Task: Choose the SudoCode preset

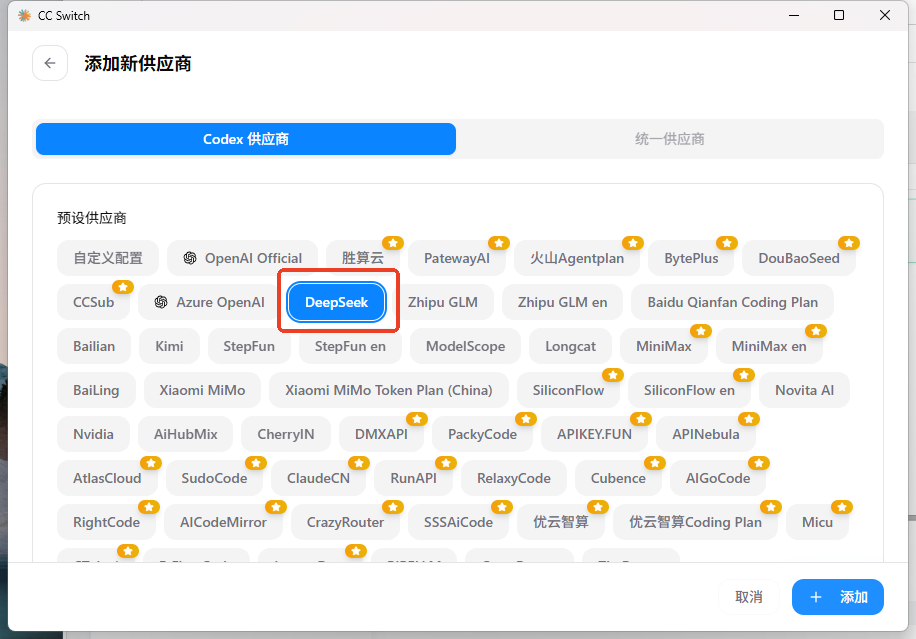Action: [214, 478]
